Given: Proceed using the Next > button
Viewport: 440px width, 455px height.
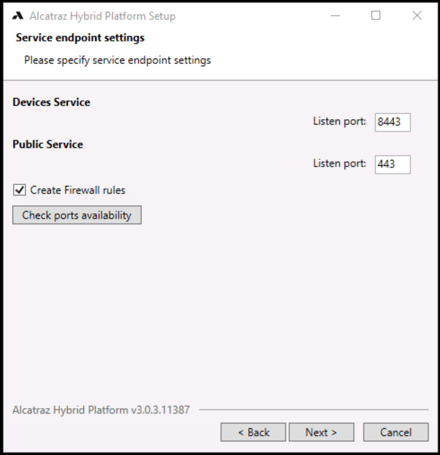Looking at the screenshot, I should click(x=321, y=432).
